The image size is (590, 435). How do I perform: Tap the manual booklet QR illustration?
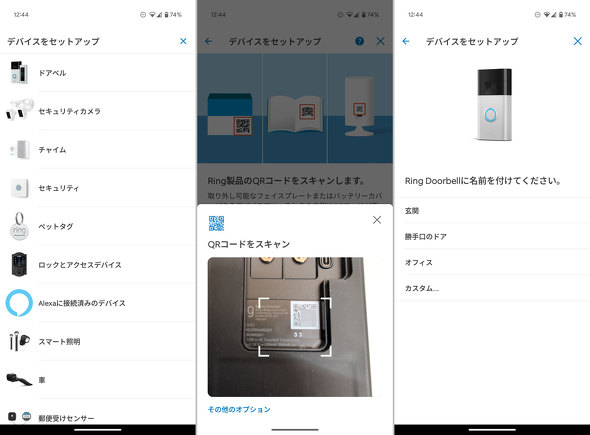click(x=295, y=114)
